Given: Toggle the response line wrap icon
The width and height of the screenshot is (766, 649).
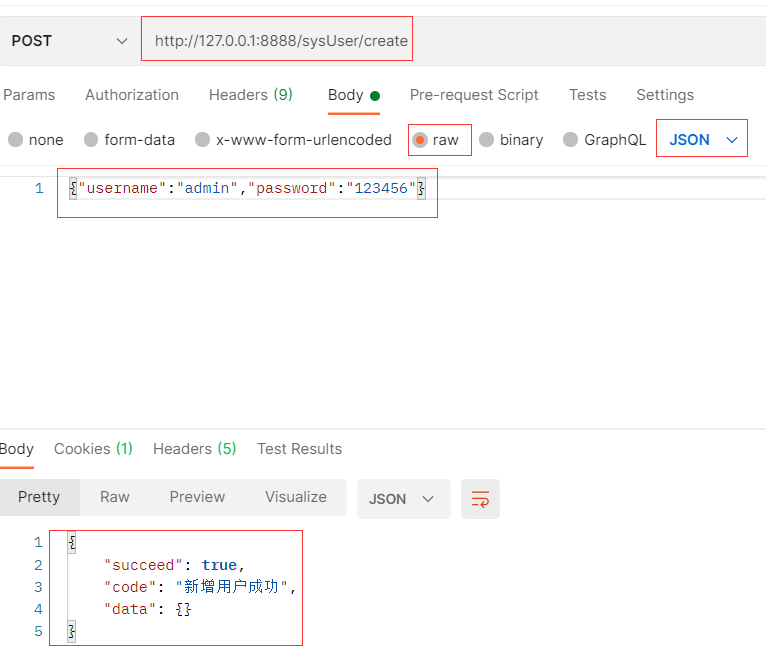Looking at the screenshot, I should point(480,499).
